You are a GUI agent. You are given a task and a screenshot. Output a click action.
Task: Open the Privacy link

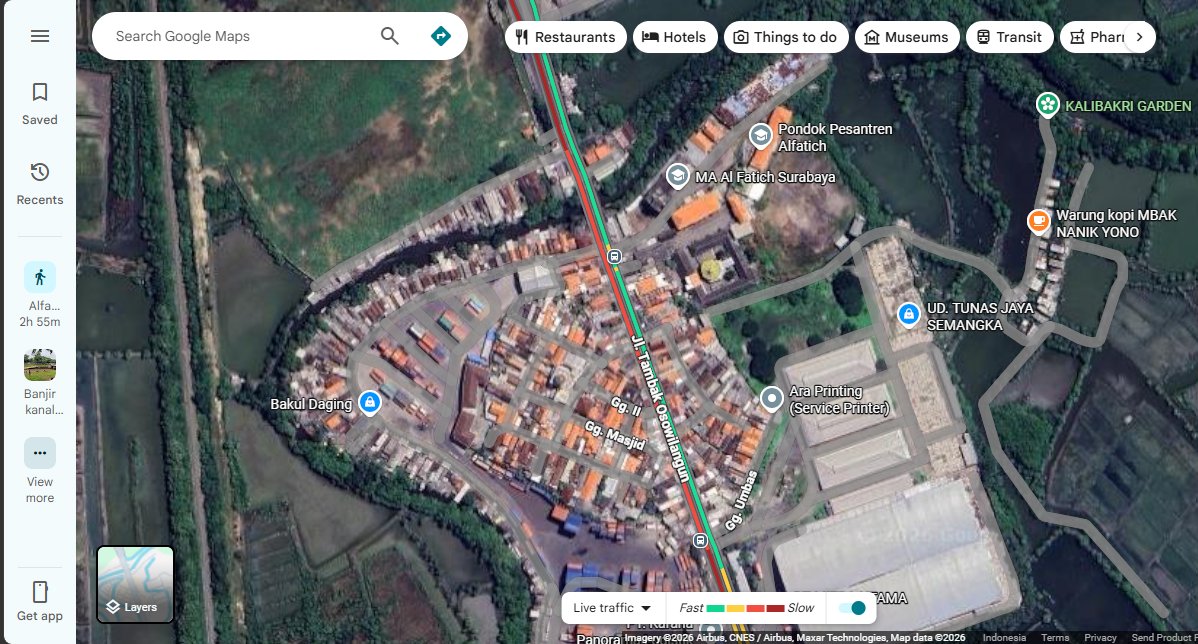(1100, 637)
